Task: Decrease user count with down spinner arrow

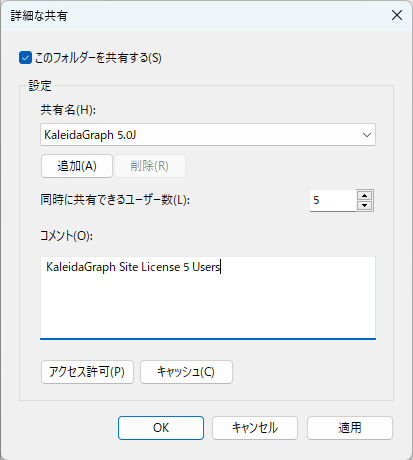Action: click(x=365, y=205)
